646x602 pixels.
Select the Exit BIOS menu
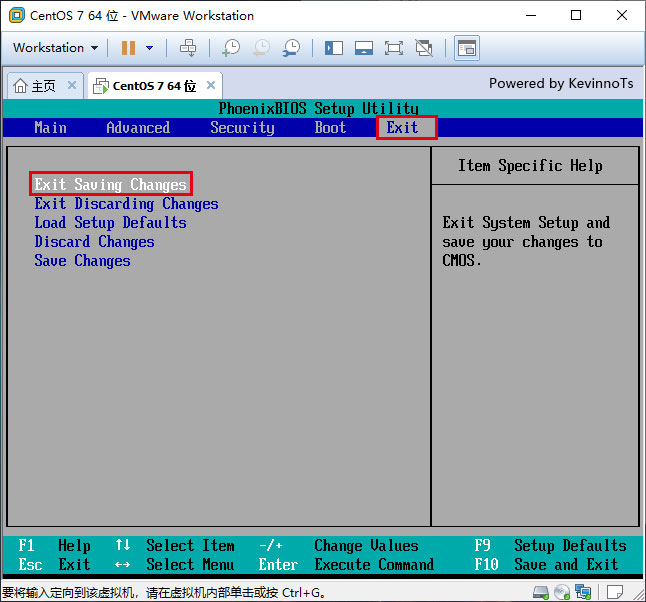(x=402, y=128)
